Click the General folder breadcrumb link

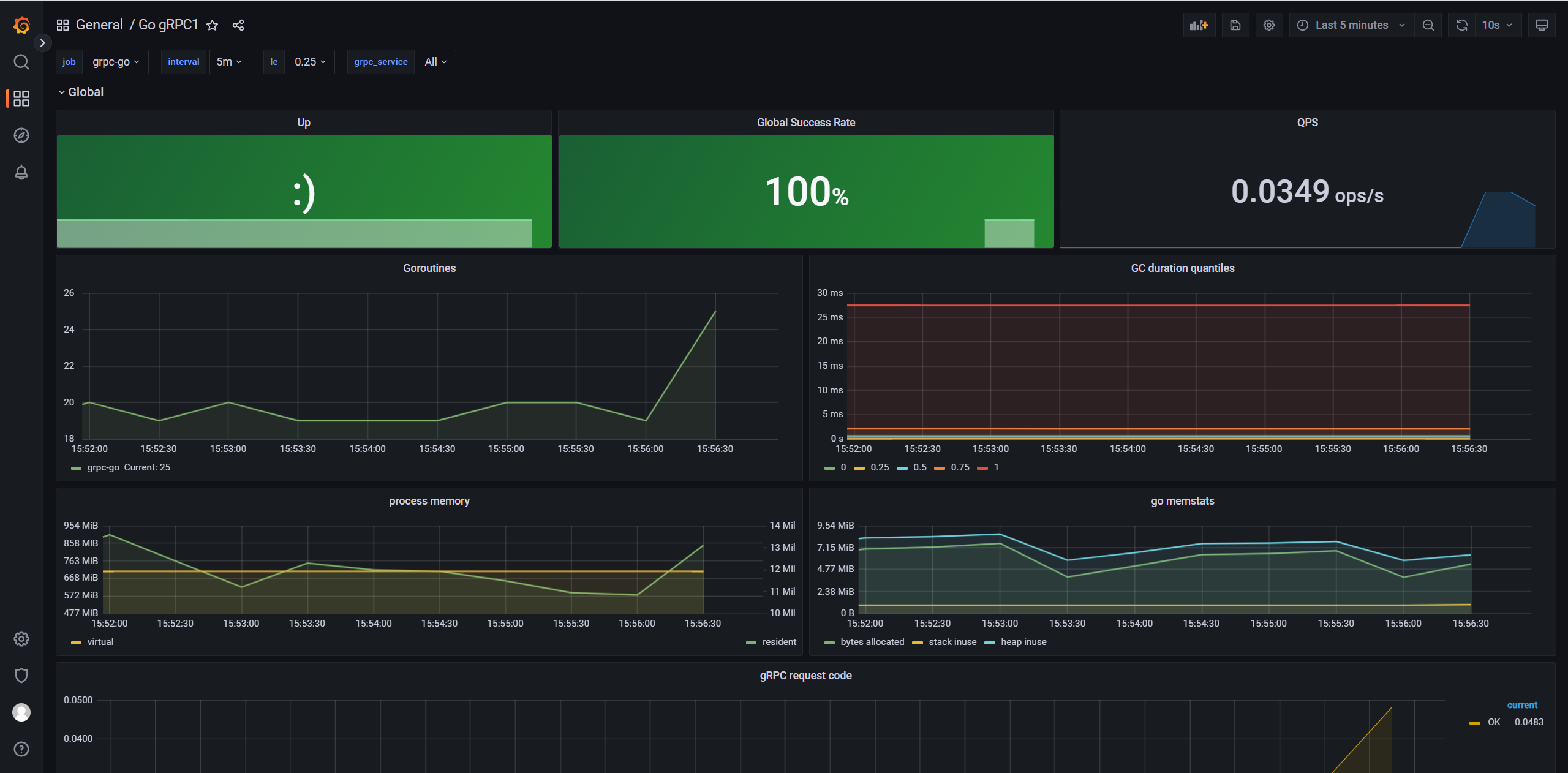[x=99, y=25]
